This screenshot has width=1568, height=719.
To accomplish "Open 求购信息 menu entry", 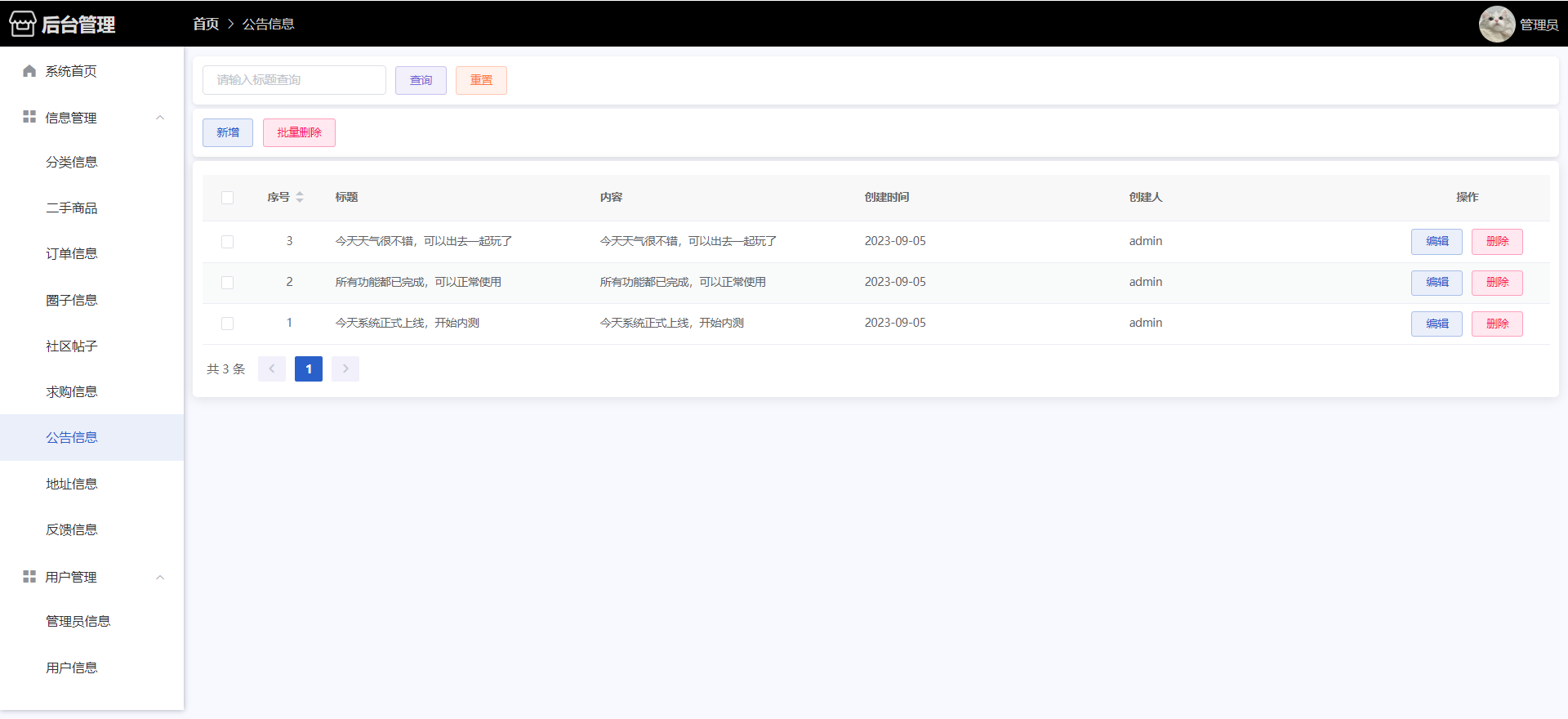I will click(91, 391).
